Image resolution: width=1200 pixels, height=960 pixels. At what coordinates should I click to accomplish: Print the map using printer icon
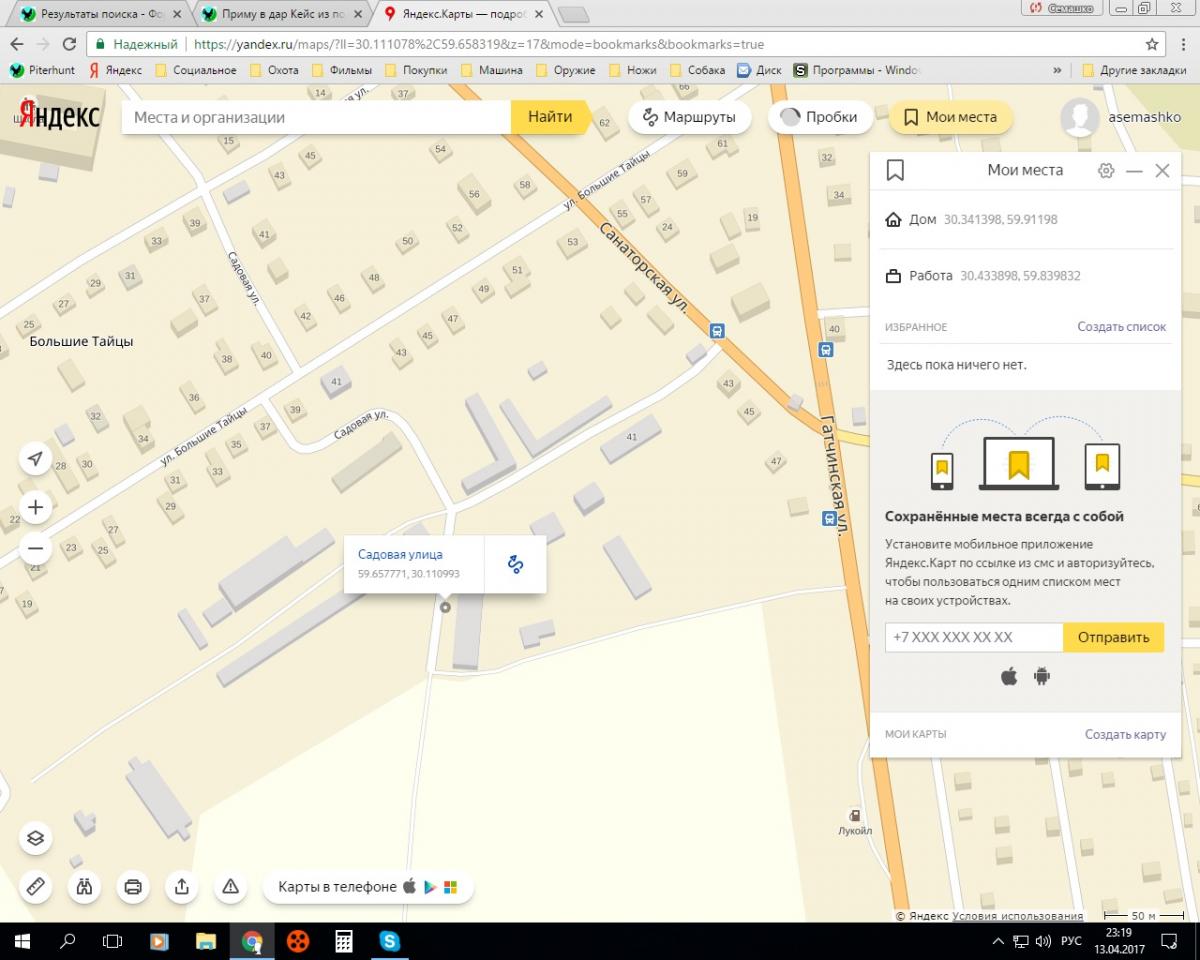132,886
